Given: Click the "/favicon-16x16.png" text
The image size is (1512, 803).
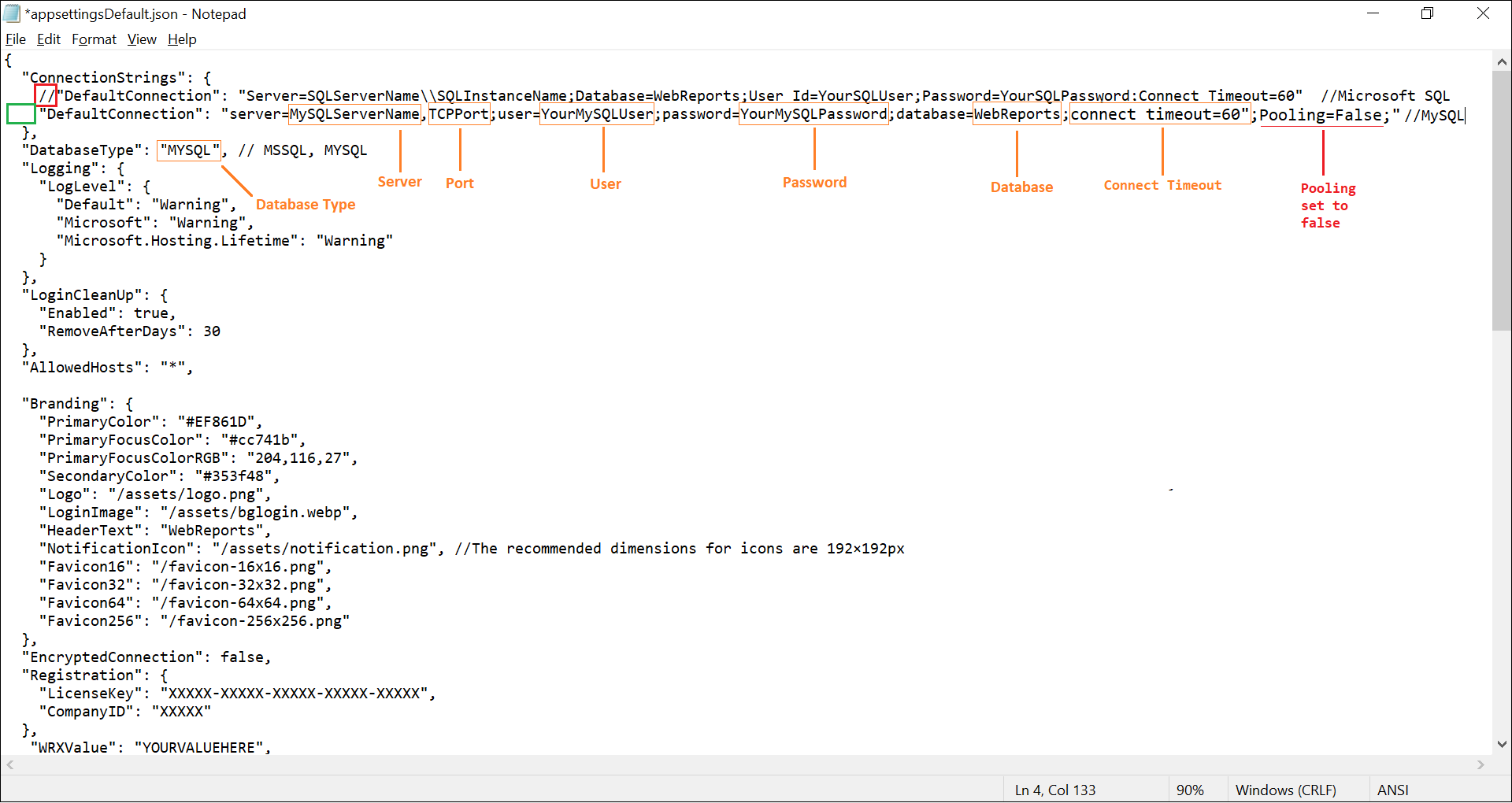Looking at the screenshot, I should tap(238, 567).
